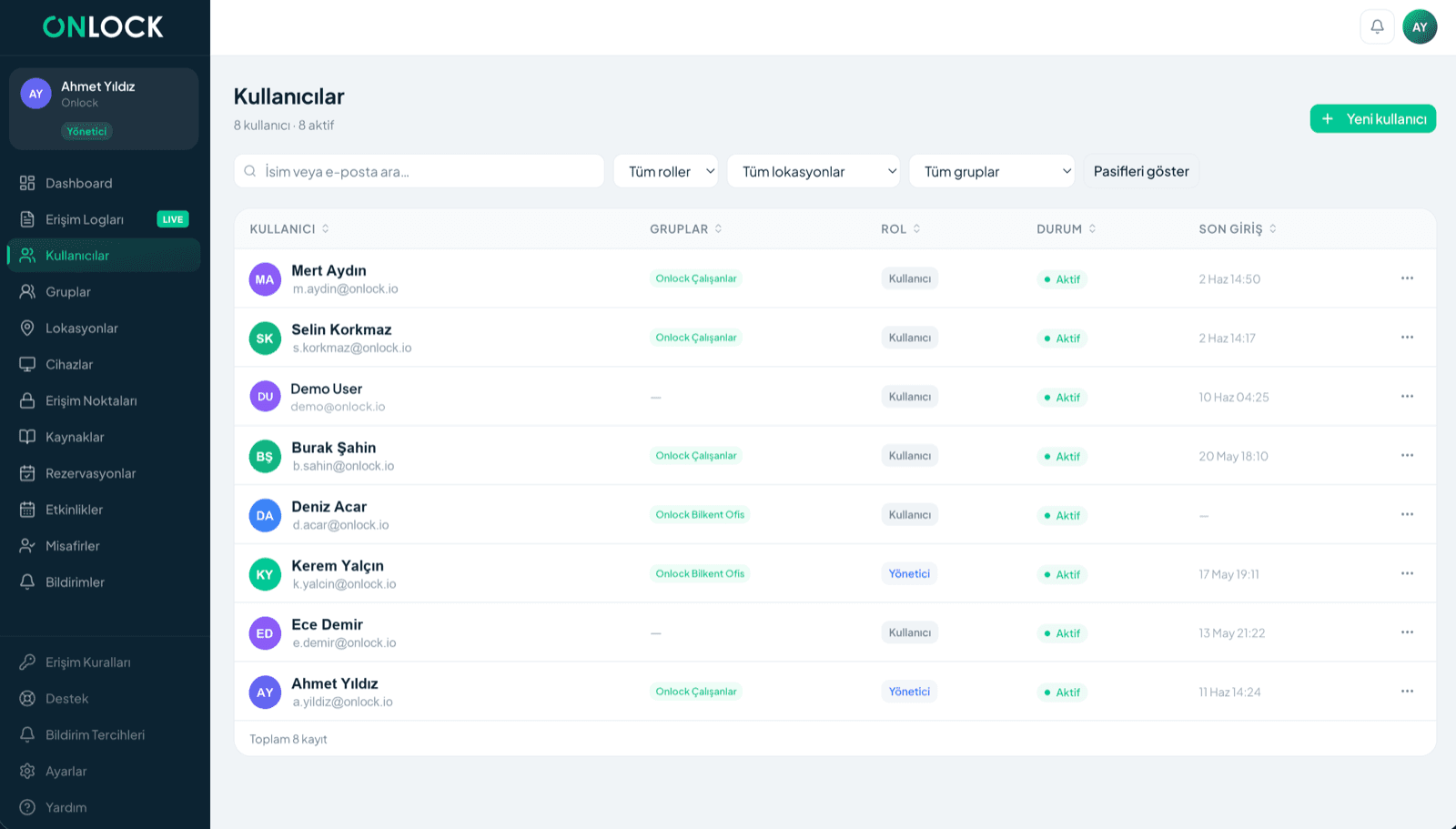This screenshot has width=1456, height=829.
Task: Sort the table by KULLANICI column
Action: [289, 229]
